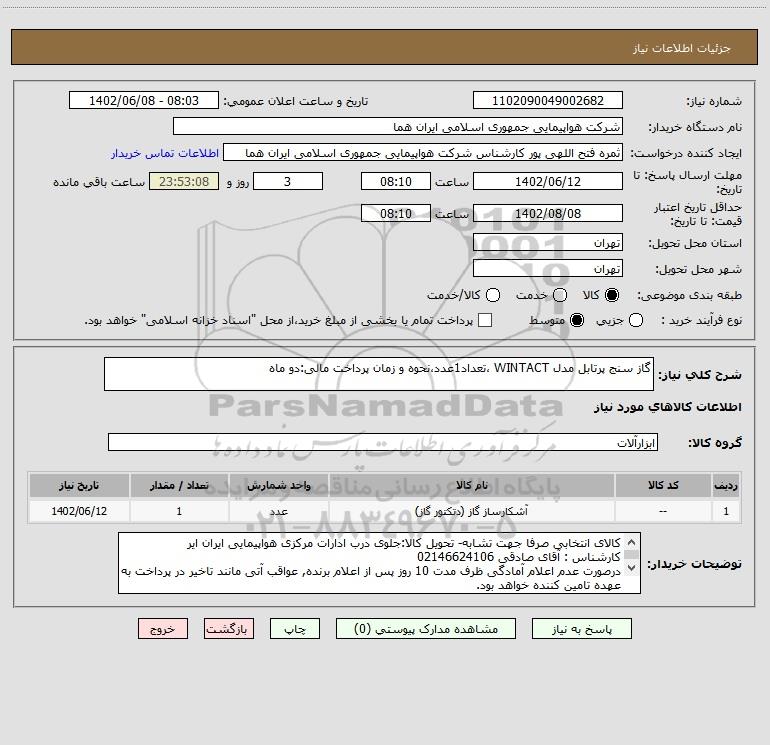Click the استان محل تحویل تهران field
The image size is (770, 745).
point(548,243)
